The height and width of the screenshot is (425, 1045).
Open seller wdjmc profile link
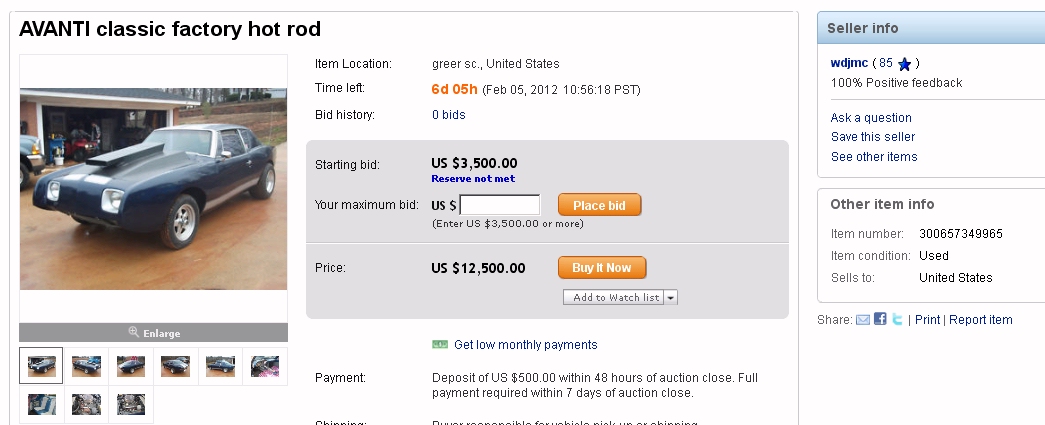(x=849, y=63)
